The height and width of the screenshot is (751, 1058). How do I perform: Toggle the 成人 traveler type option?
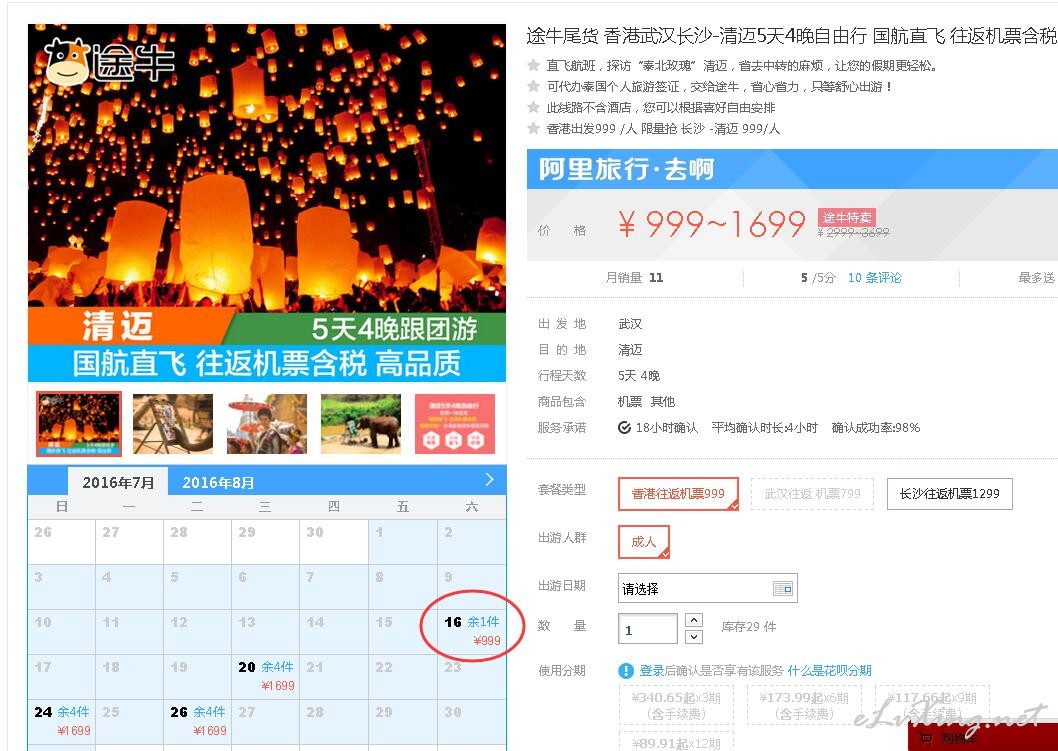click(x=644, y=542)
